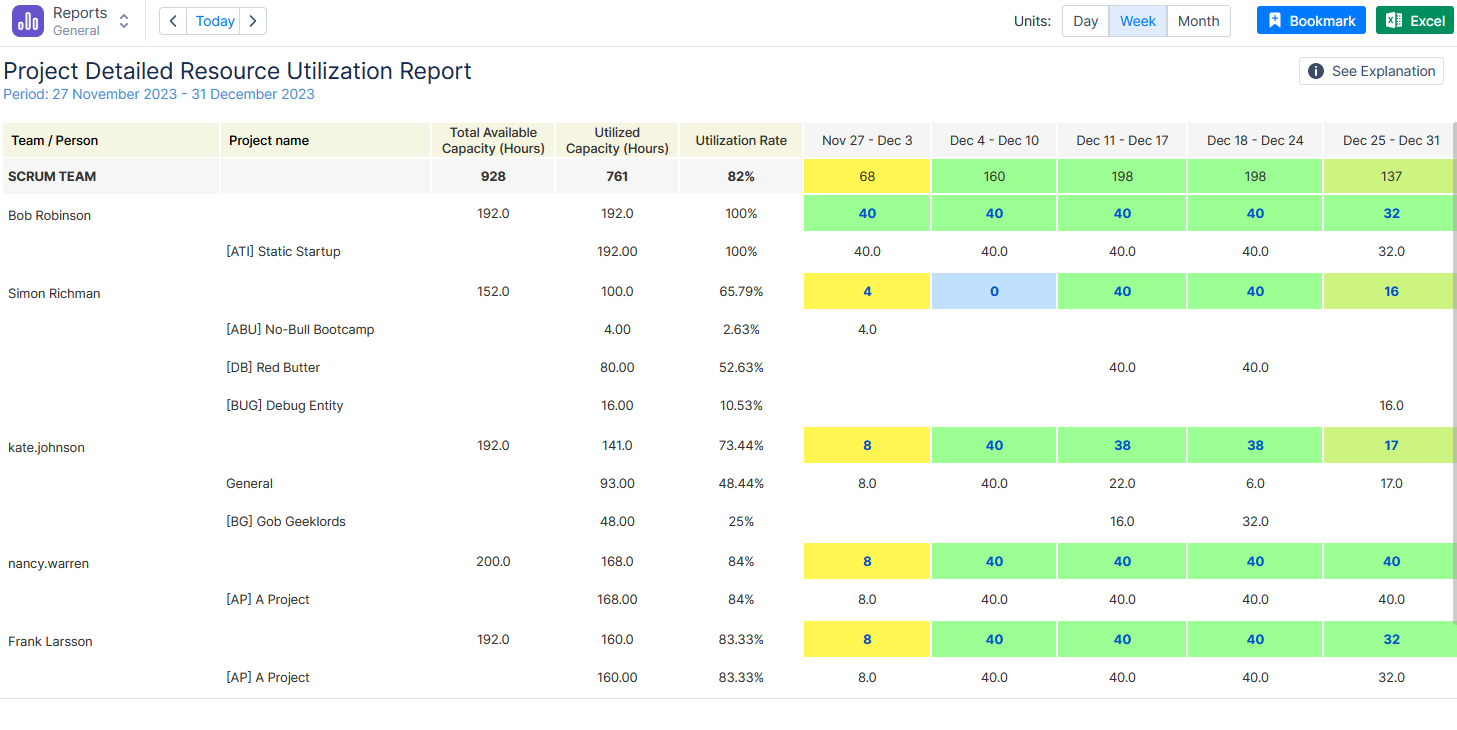Export the report to Excel
Image resolution: width=1457 pixels, height=730 pixels.
tap(1415, 21)
